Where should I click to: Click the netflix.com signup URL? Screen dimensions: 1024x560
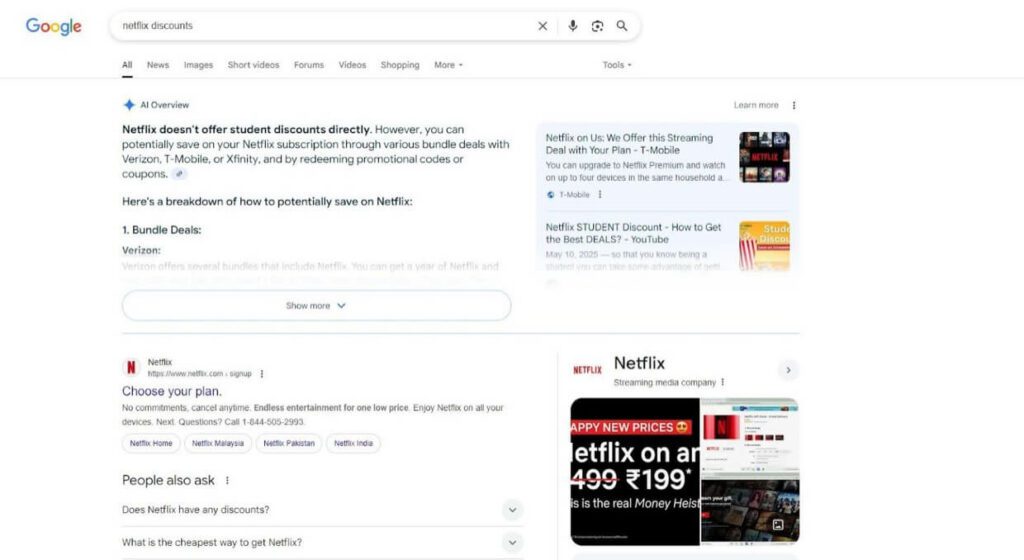point(199,374)
